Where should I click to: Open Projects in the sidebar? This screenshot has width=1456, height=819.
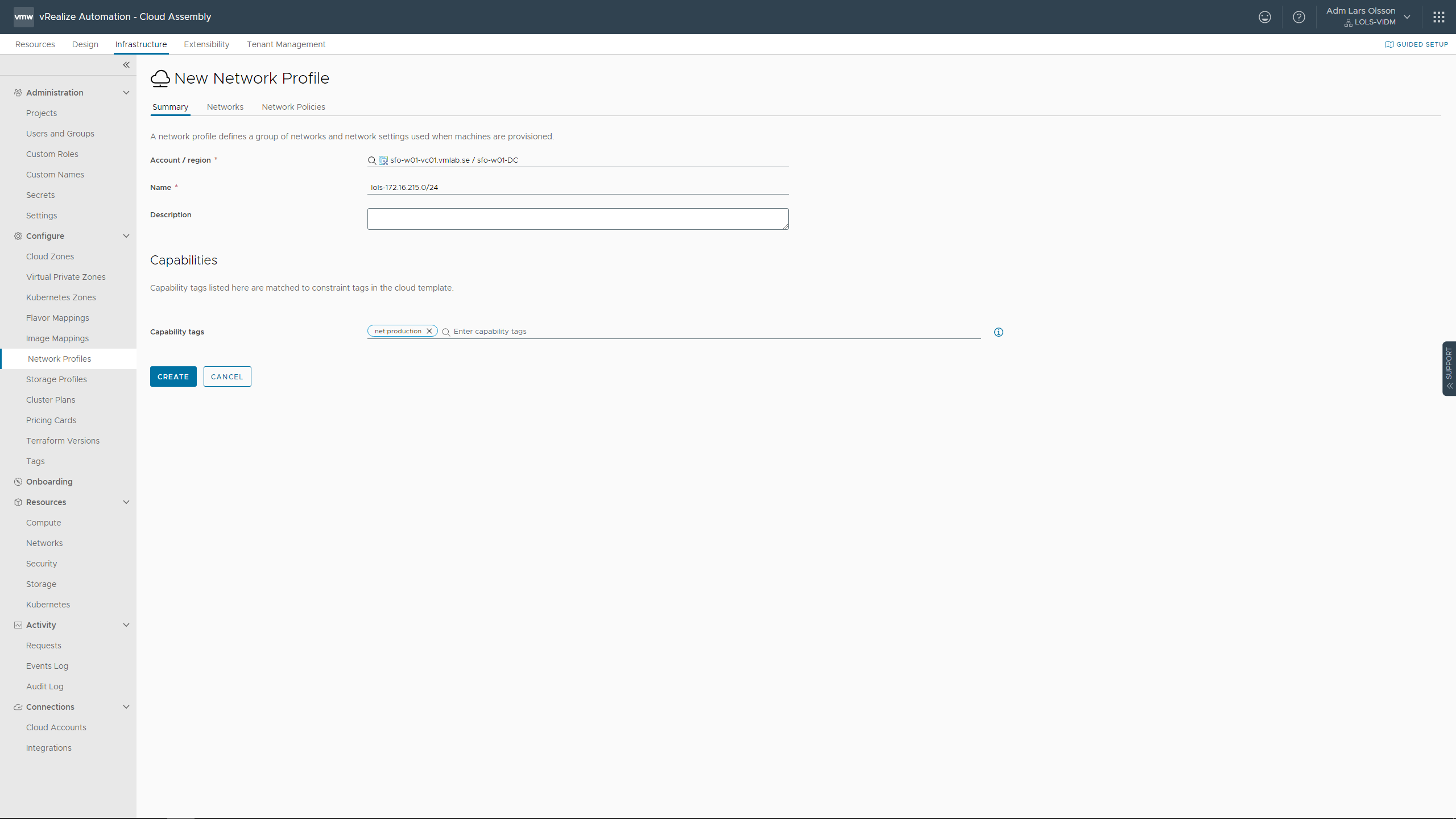pos(42,113)
